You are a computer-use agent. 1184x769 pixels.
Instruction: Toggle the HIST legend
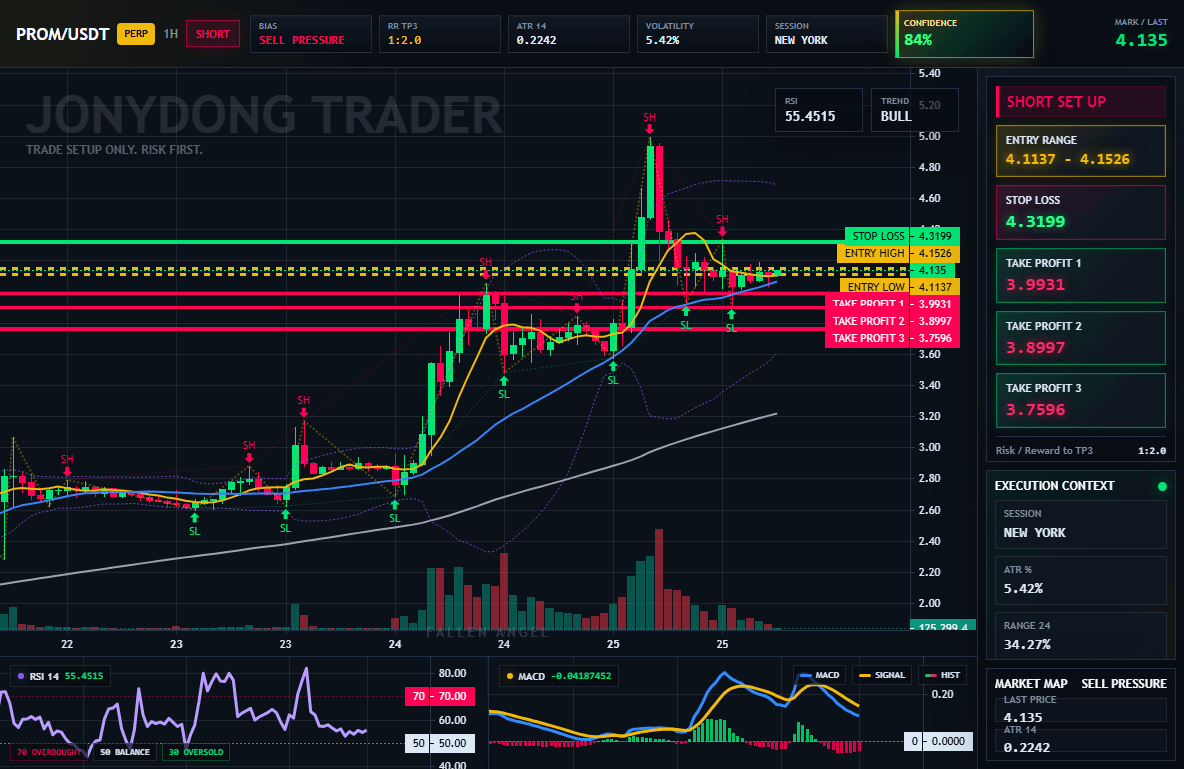tap(942, 675)
